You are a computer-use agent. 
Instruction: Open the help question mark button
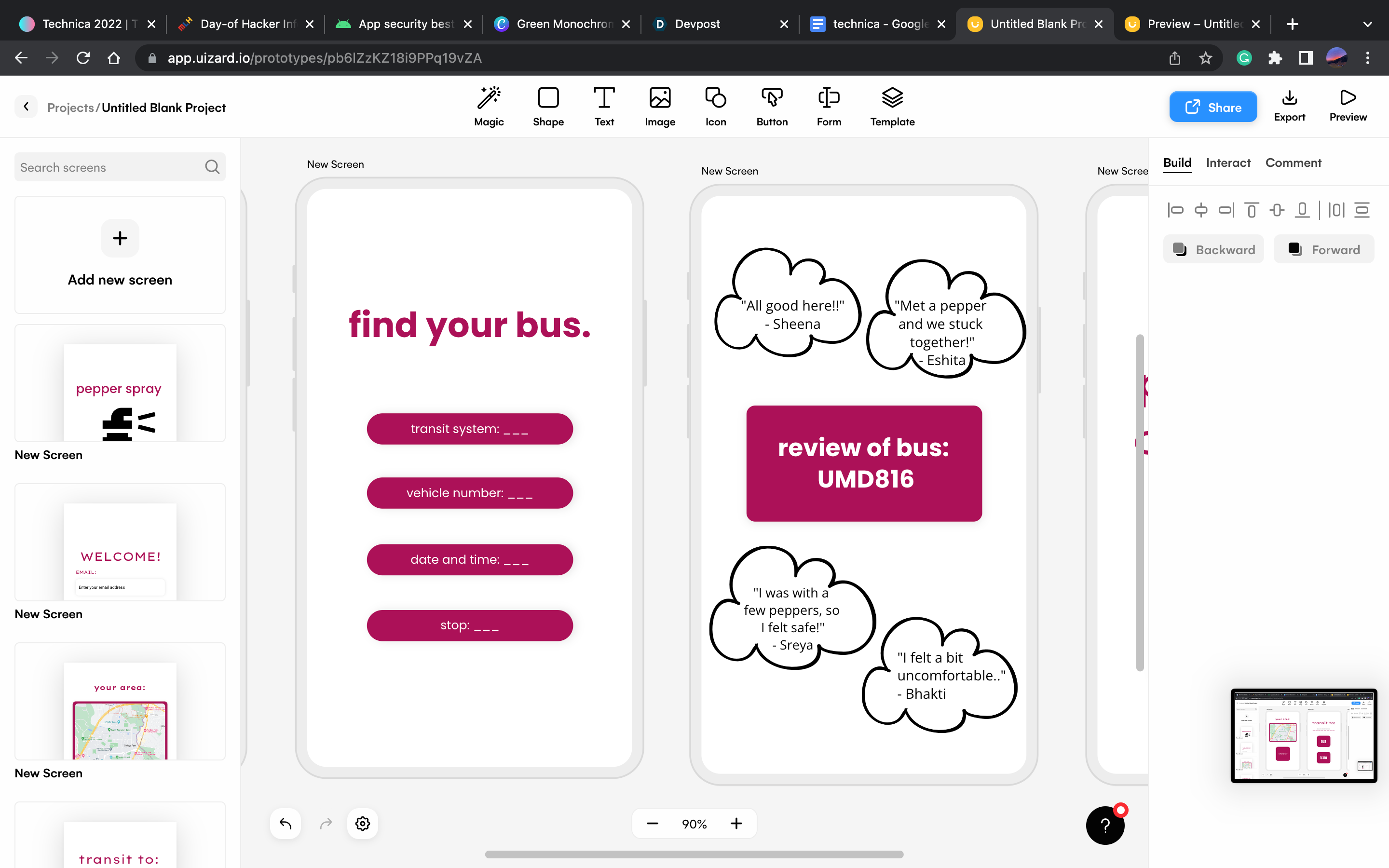(1104, 825)
